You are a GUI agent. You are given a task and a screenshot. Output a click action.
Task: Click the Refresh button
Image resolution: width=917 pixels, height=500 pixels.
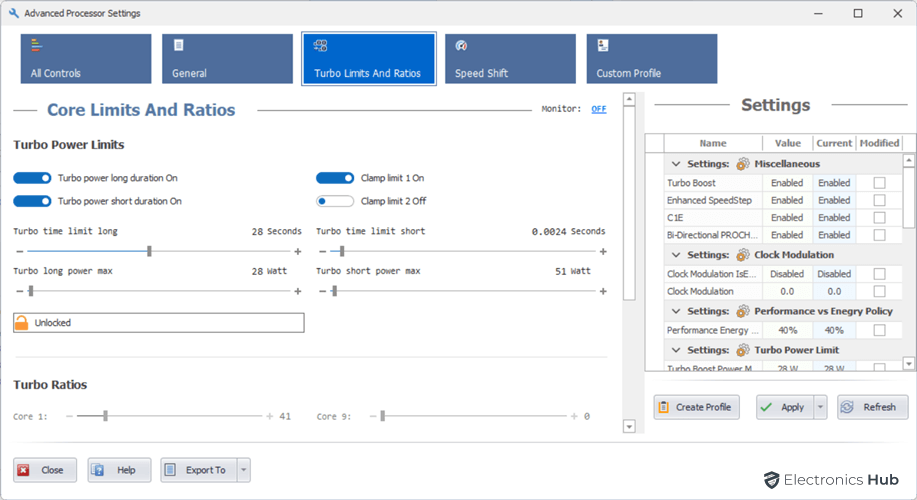[x=873, y=407]
